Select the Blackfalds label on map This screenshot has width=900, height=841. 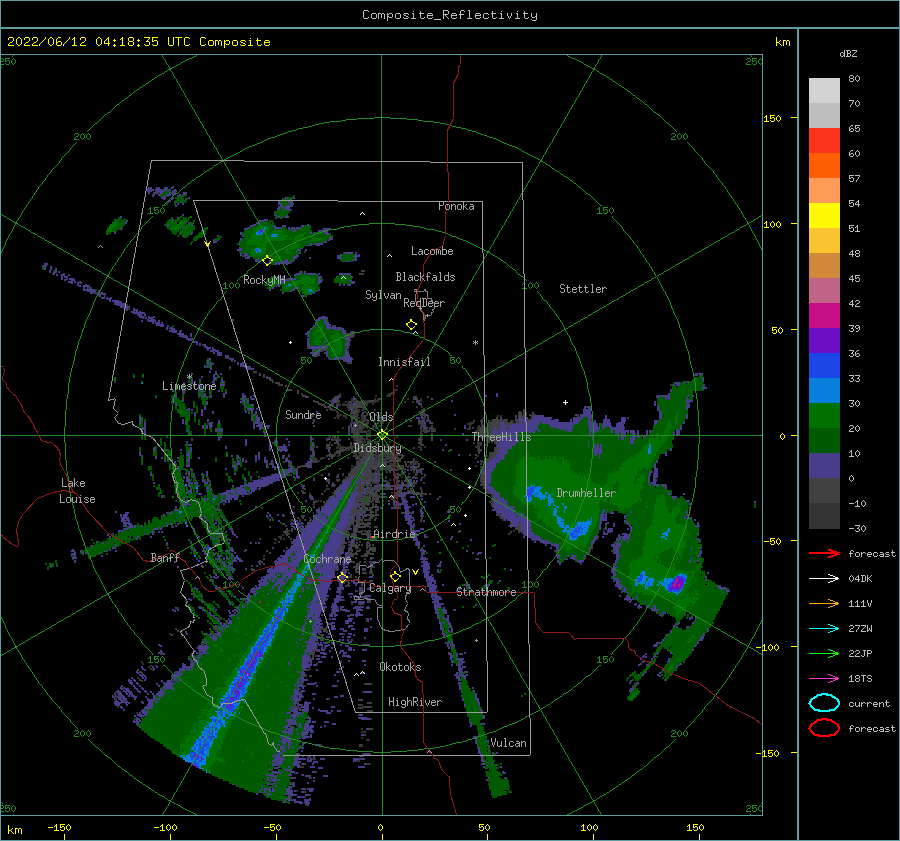[x=425, y=277]
